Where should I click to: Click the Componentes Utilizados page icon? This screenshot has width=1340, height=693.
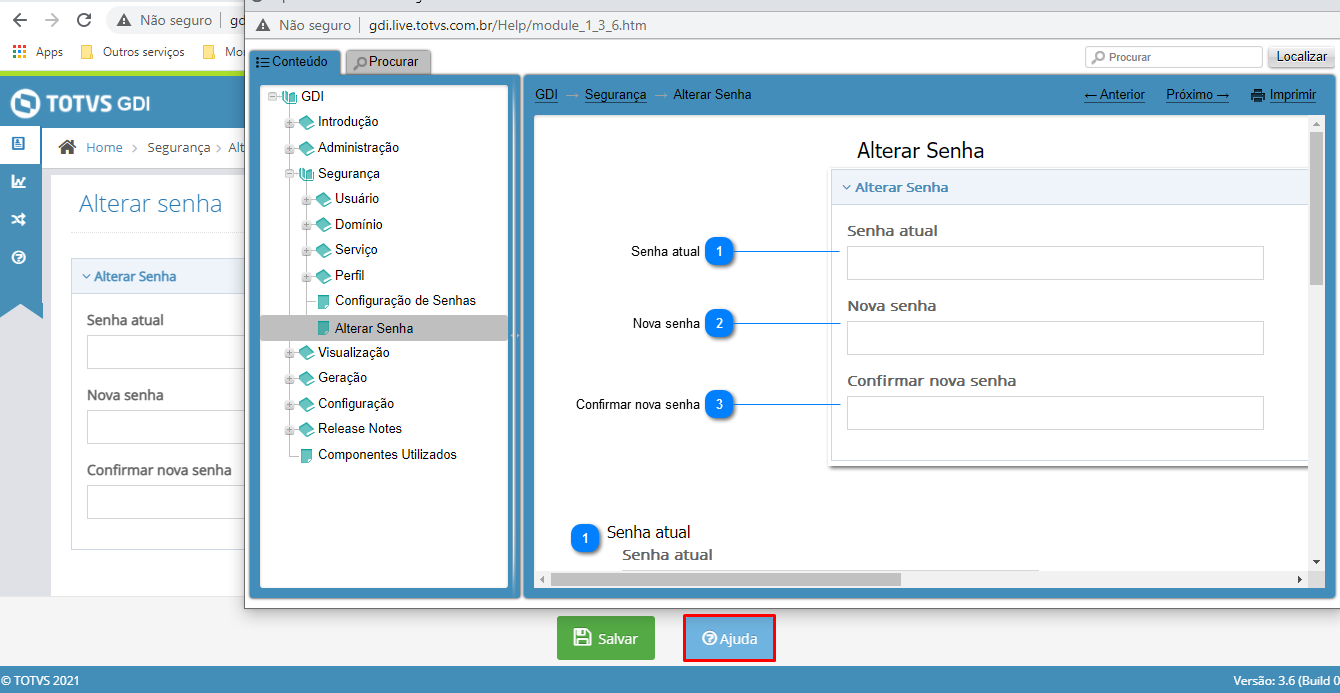[x=306, y=455]
